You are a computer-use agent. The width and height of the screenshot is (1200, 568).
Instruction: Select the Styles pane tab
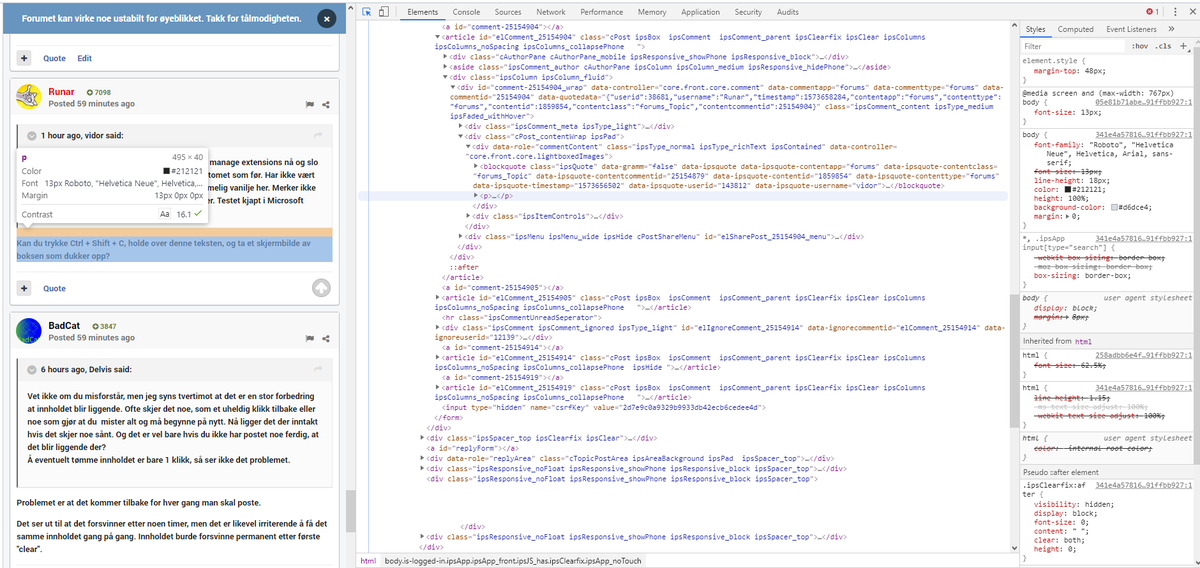[1036, 30]
